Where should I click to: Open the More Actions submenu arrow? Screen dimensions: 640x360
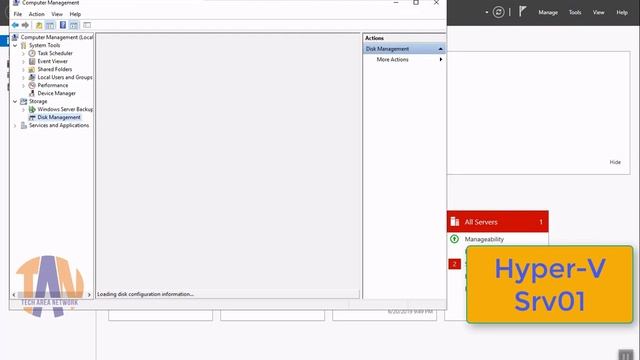pyautogui.click(x=441, y=60)
